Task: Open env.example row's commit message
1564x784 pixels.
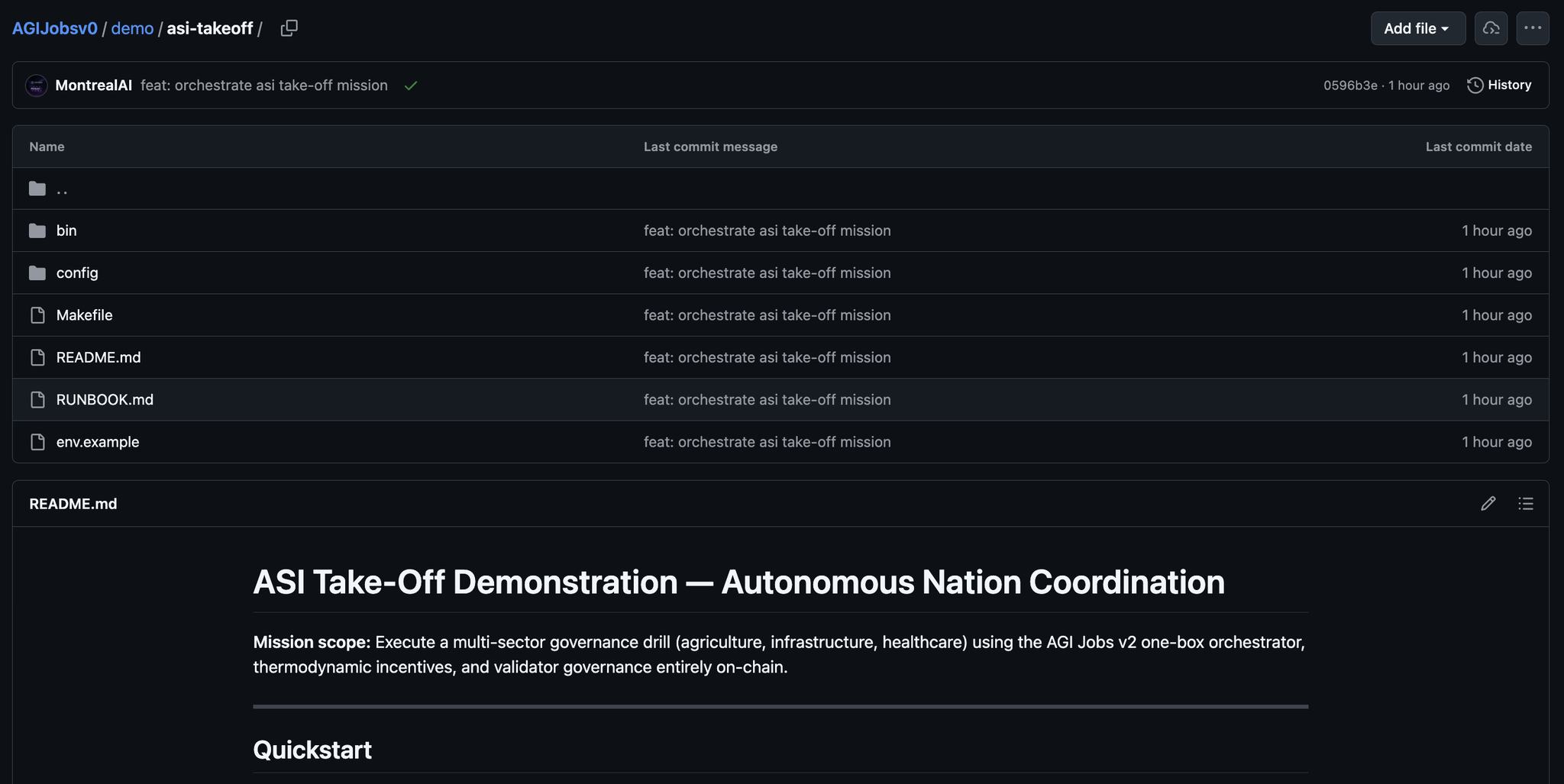Action: (767, 442)
